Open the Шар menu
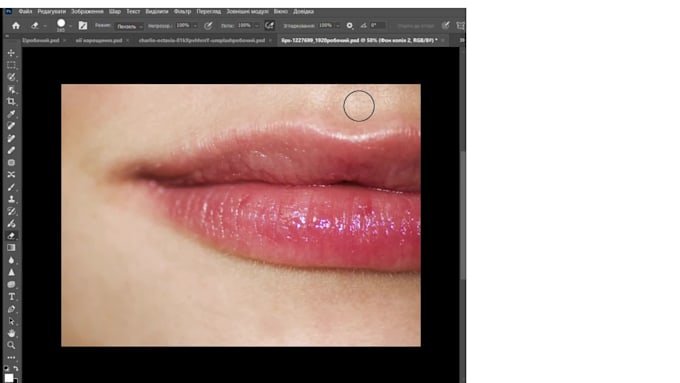Screen dimensions: 680x383 point(115,11)
